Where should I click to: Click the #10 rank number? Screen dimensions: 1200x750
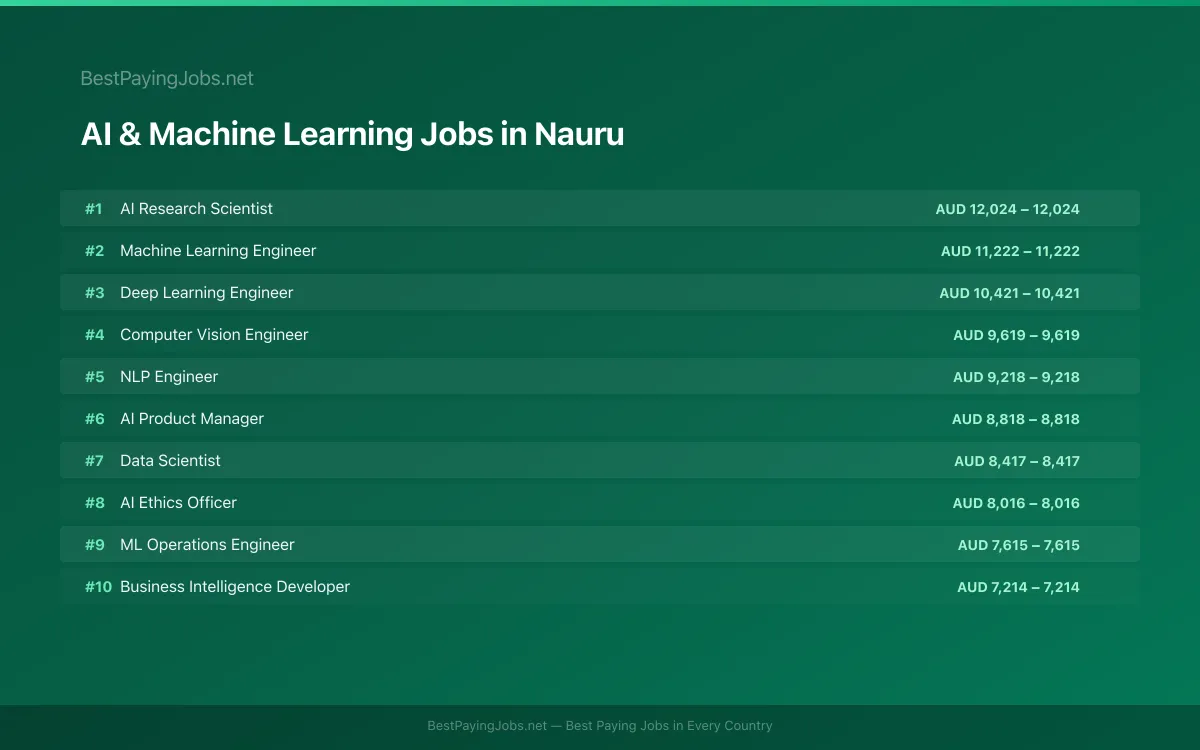tap(98, 587)
